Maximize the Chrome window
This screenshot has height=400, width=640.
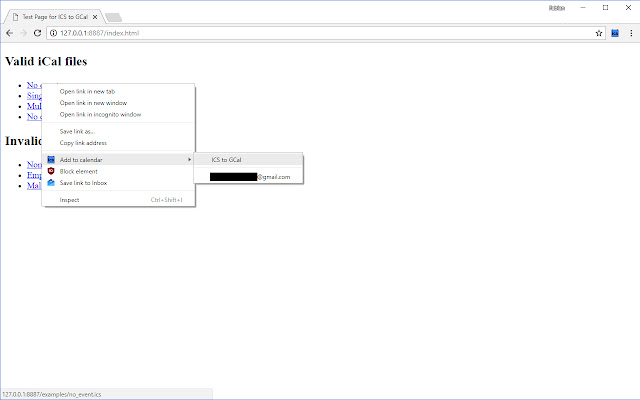point(605,8)
